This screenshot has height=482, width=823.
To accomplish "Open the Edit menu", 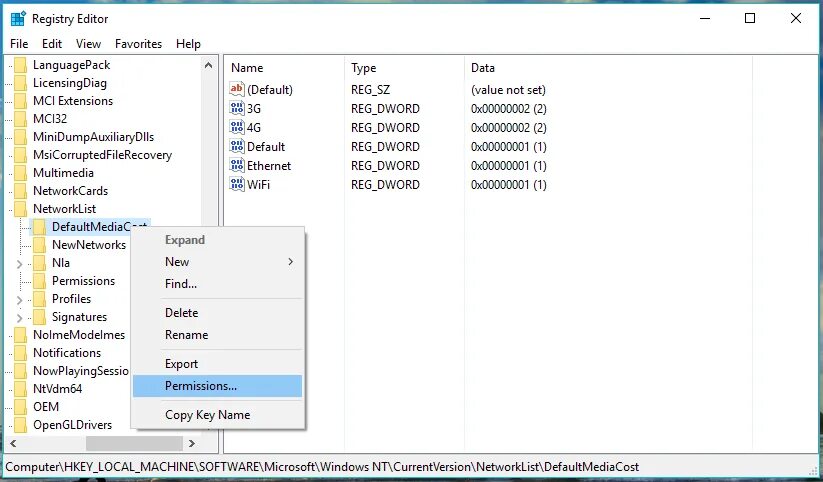I will coord(52,44).
